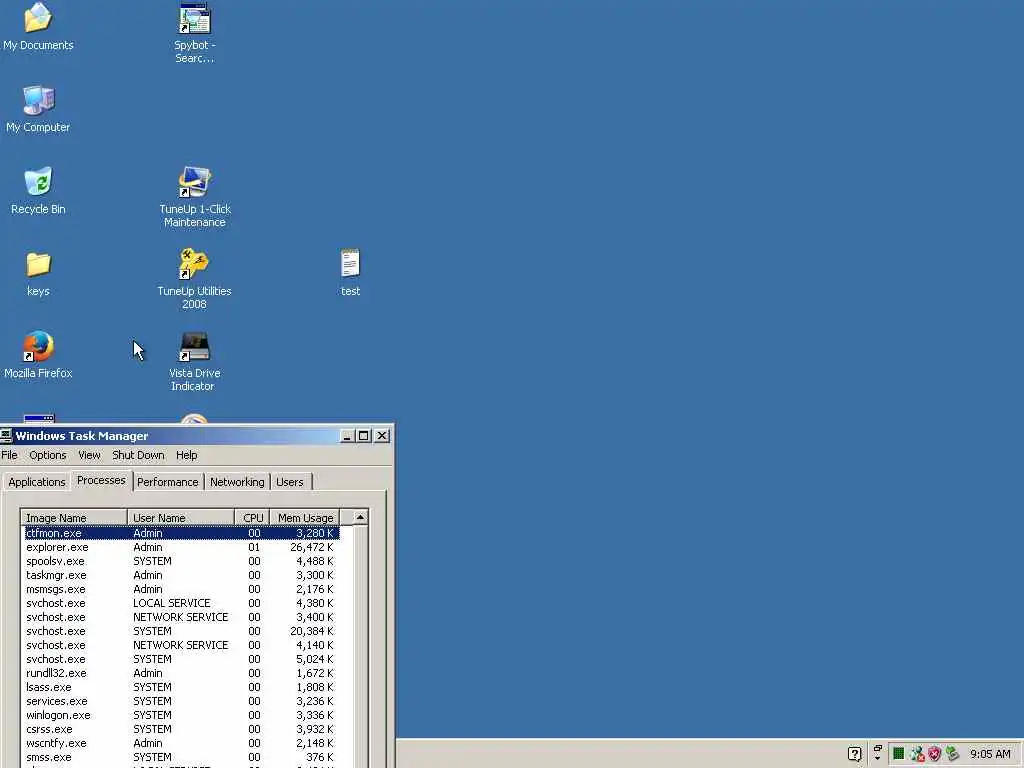
Task: Select the svchost.exe LOCAL SERVICE row
Action: pos(181,603)
